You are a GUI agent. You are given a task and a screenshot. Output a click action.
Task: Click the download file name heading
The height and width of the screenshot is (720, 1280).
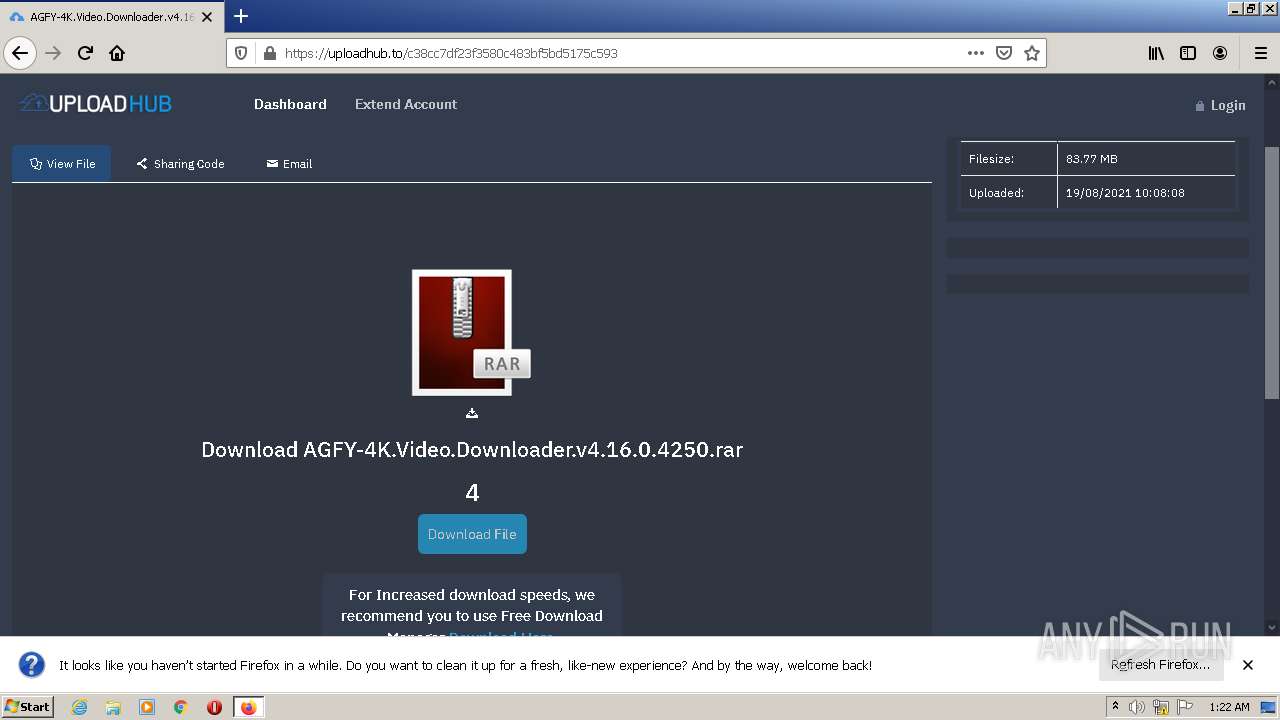coord(472,450)
